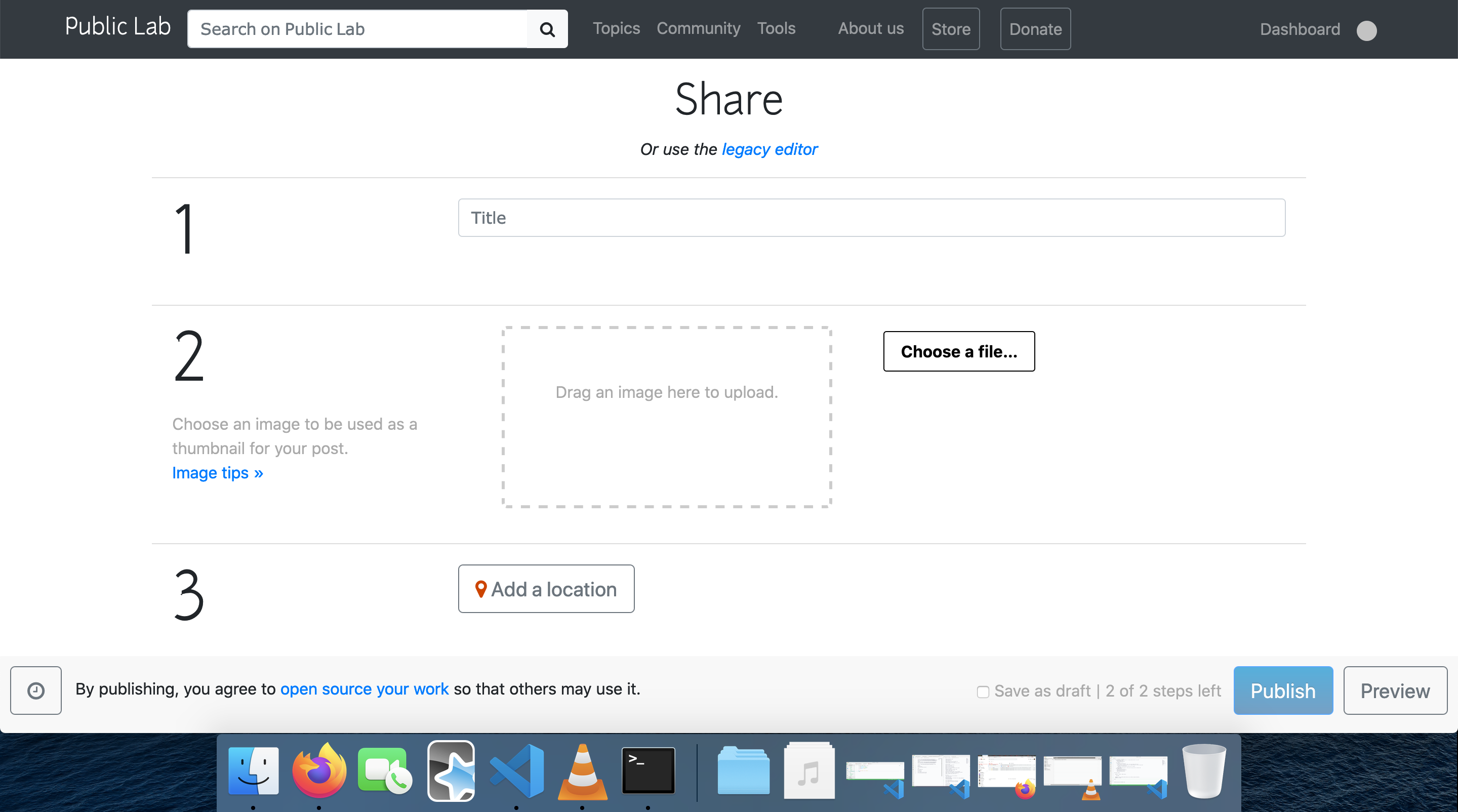The height and width of the screenshot is (812, 1458).
Task: Follow the legacy editor link
Action: (769, 149)
